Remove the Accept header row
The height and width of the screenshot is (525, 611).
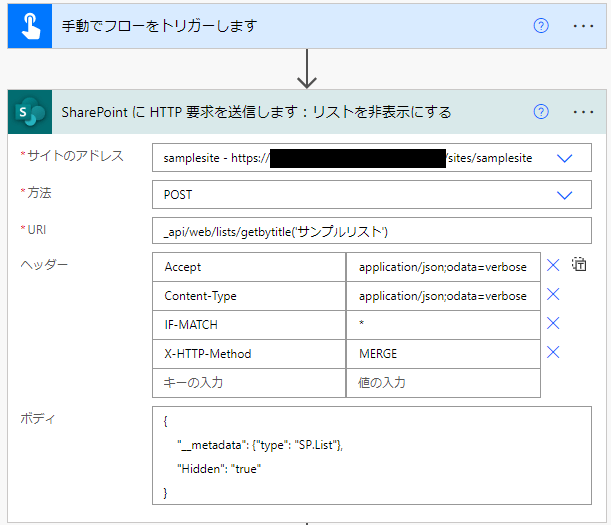click(x=553, y=265)
